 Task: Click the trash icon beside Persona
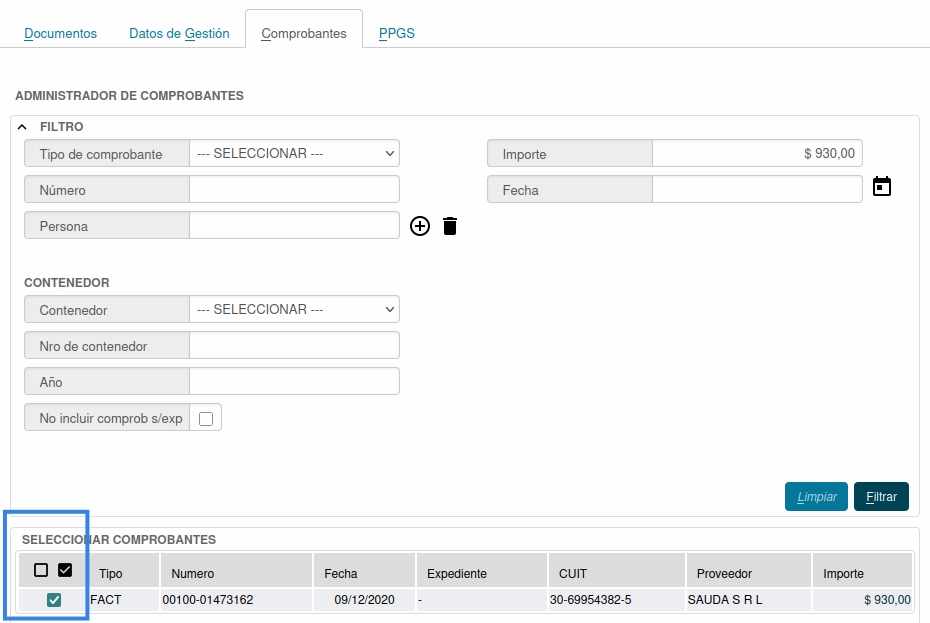(450, 226)
